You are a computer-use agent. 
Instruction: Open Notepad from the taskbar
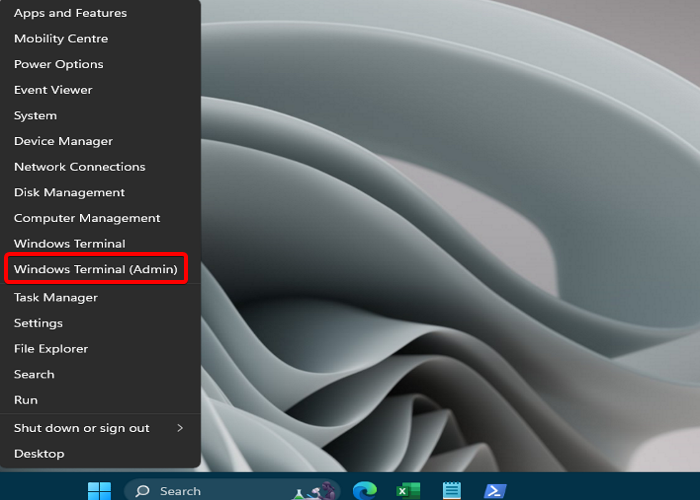click(451, 491)
